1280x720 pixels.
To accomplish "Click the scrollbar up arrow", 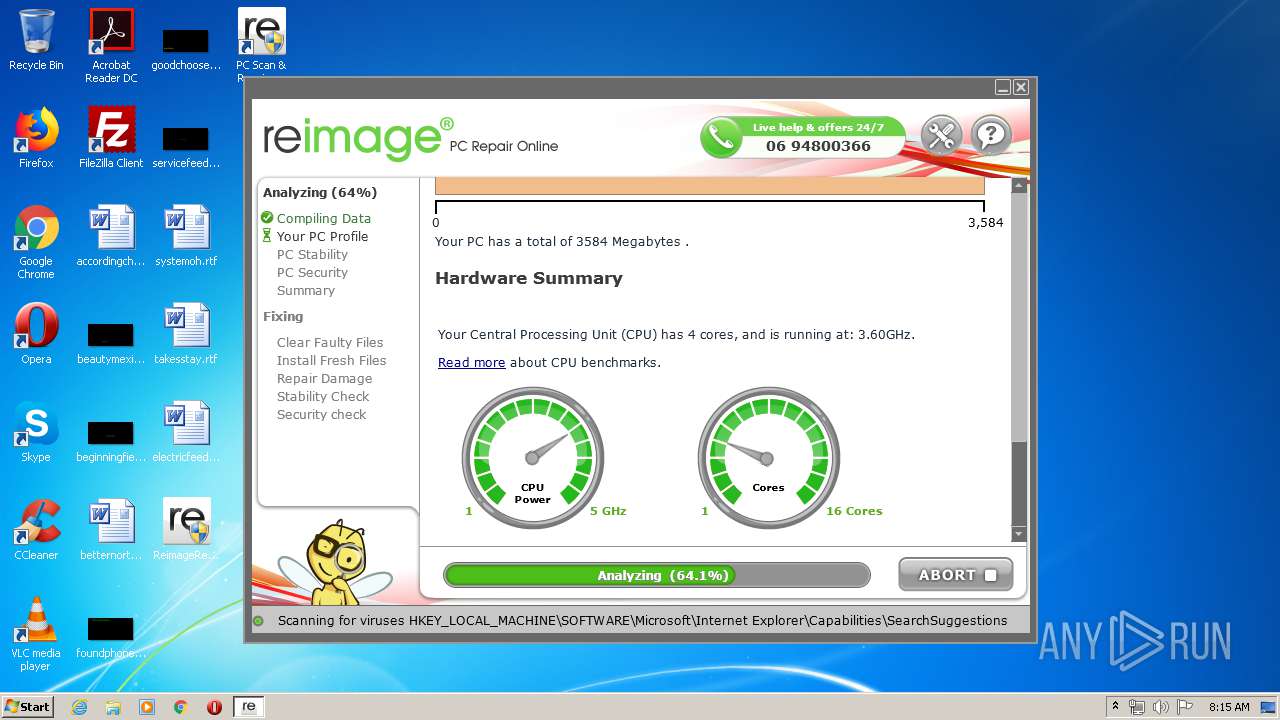I will pos(1019,185).
